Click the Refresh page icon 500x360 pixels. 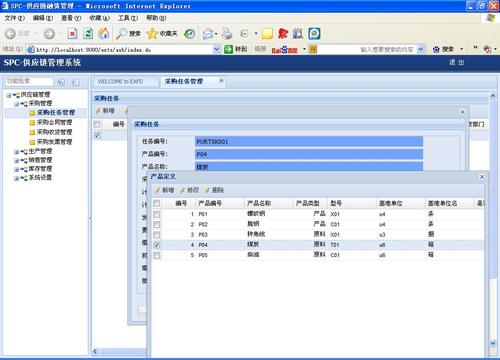pos(88,33)
